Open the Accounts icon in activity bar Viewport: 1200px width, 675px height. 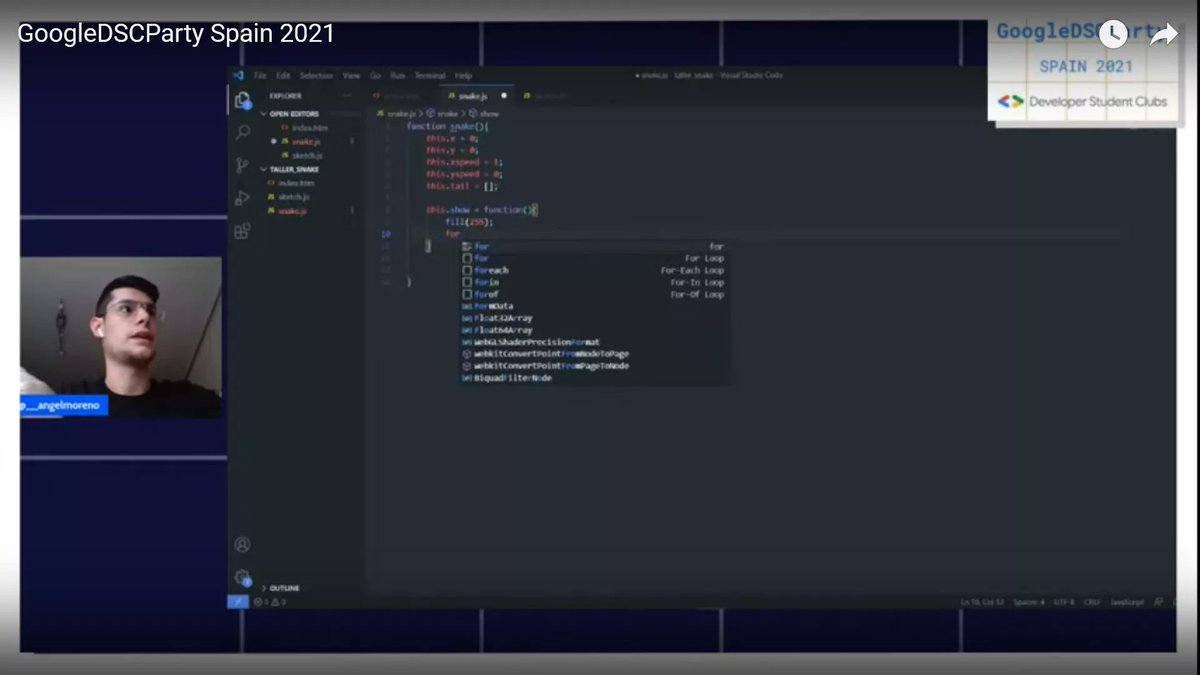[242, 545]
